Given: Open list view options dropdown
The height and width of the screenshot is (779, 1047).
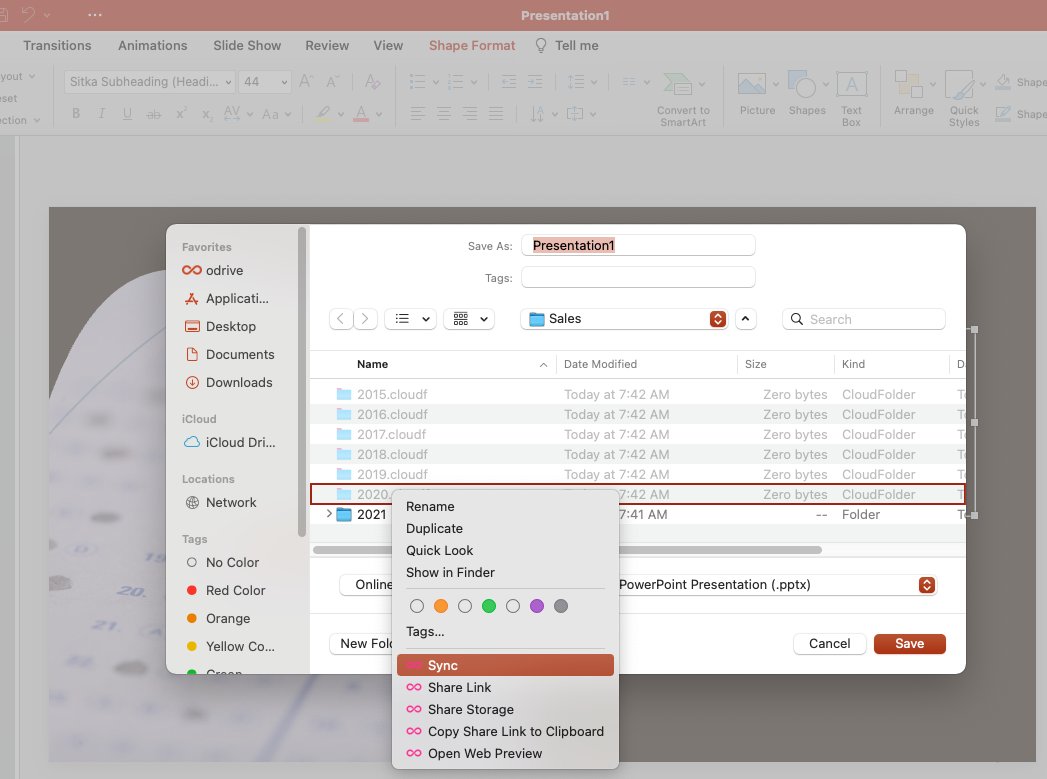Looking at the screenshot, I should pos(411,319).
